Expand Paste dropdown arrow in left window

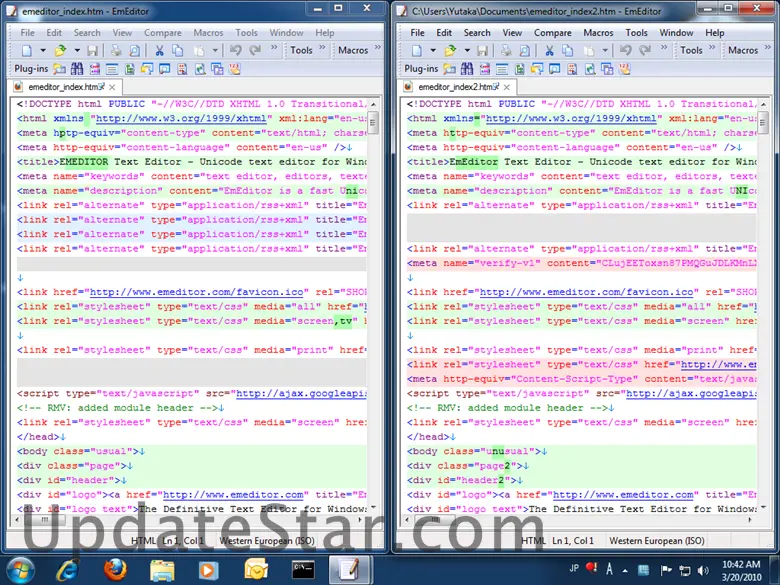click(215, 50)
